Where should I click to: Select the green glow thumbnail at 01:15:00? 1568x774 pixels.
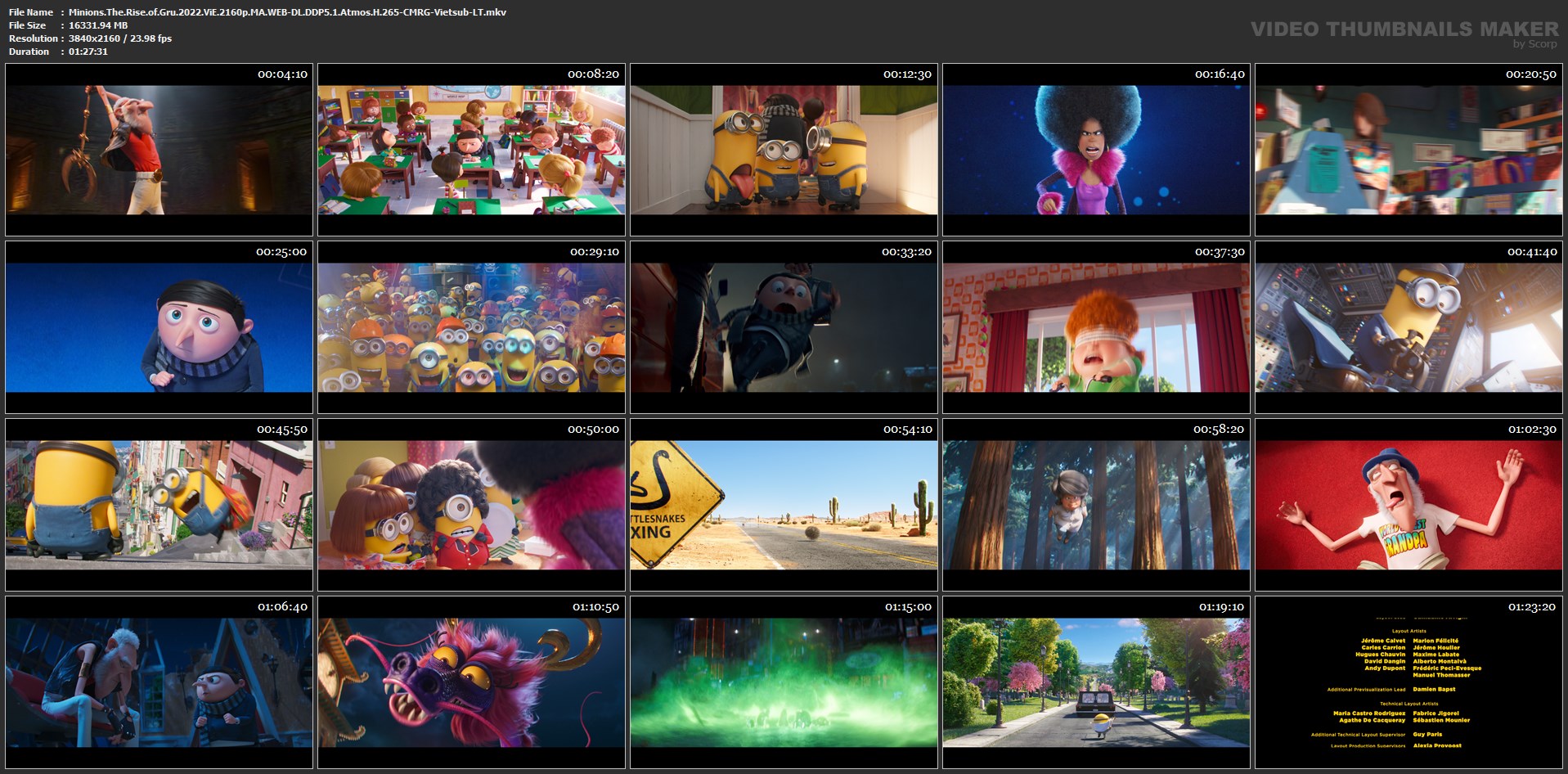point(784,682)
